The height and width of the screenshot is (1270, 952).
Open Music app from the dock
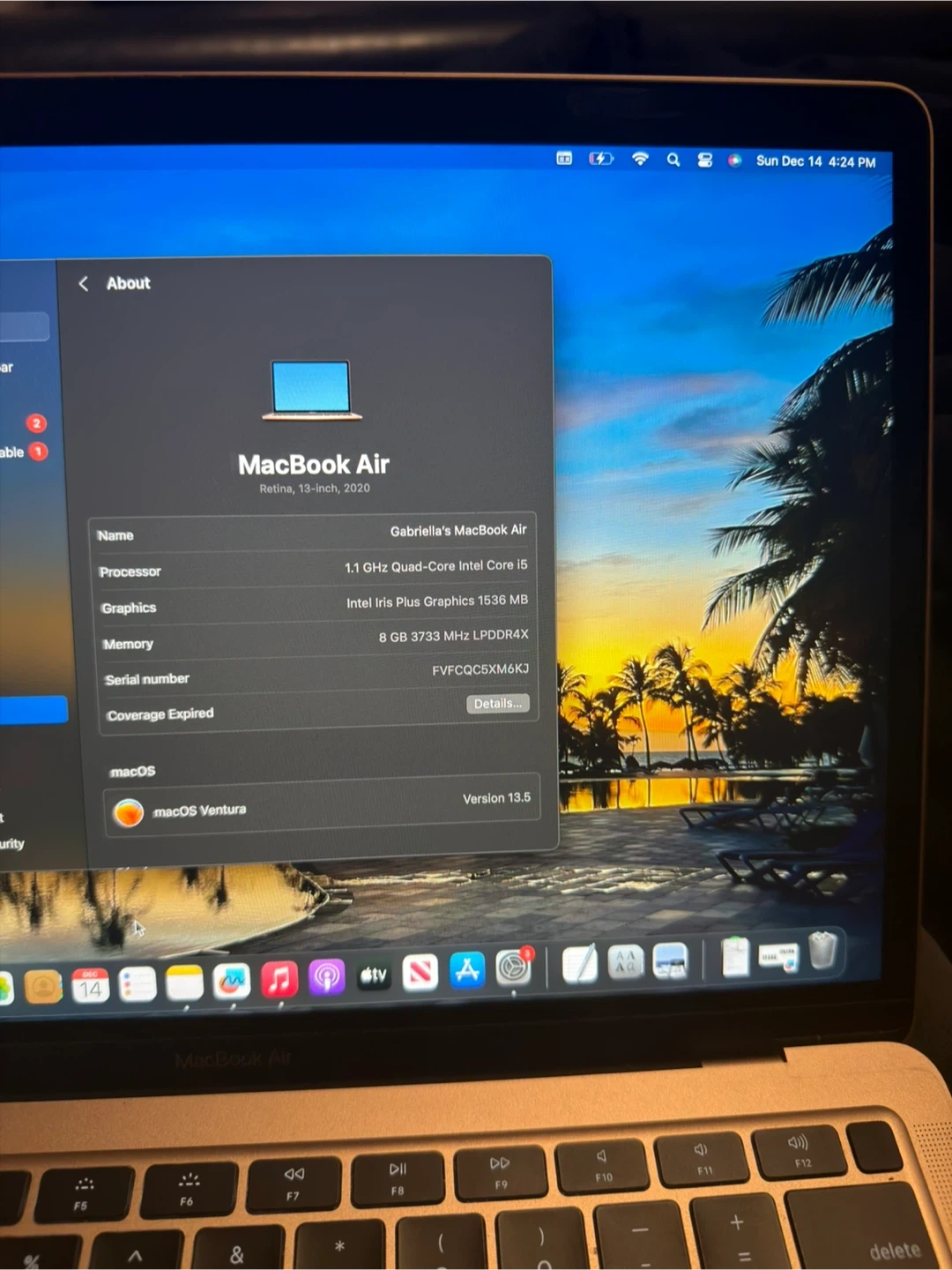click(279, 980)
